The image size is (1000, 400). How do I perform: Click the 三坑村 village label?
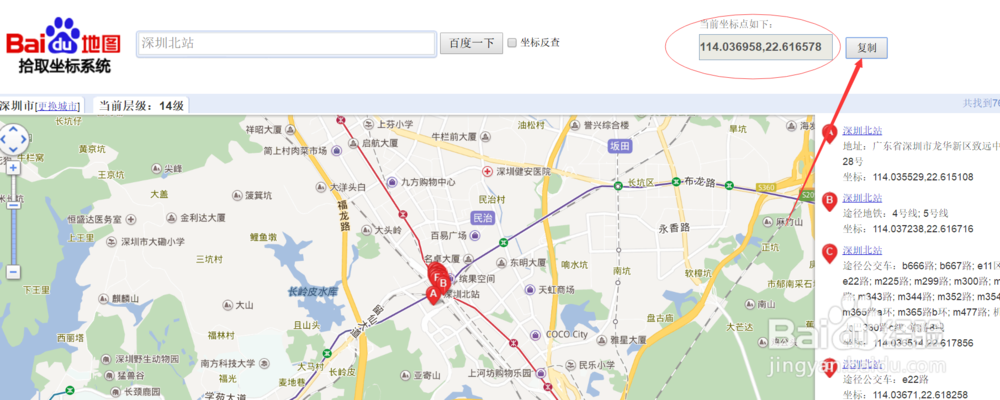pos(209,259)
